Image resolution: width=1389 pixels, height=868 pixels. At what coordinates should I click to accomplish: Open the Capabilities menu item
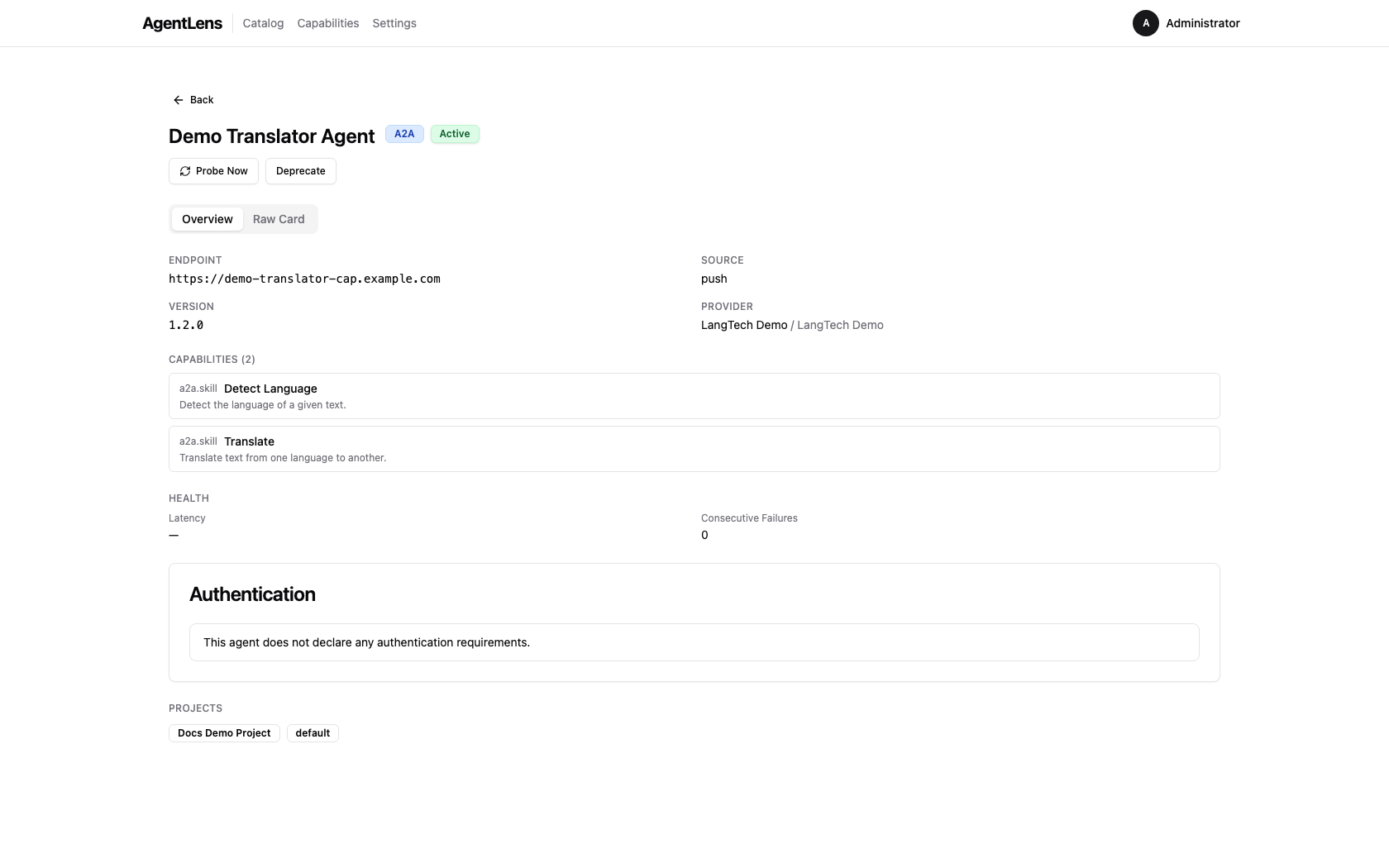327,23
